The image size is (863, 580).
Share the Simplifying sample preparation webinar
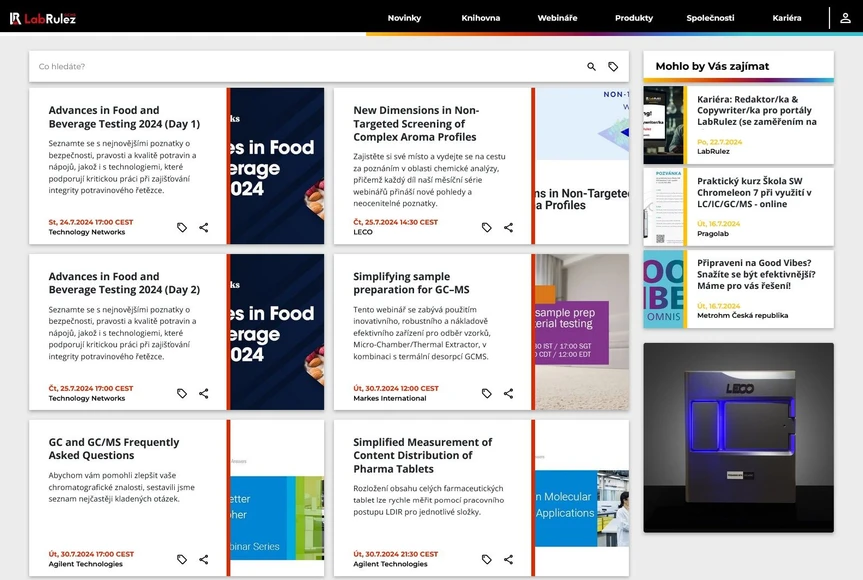point(509,393)
